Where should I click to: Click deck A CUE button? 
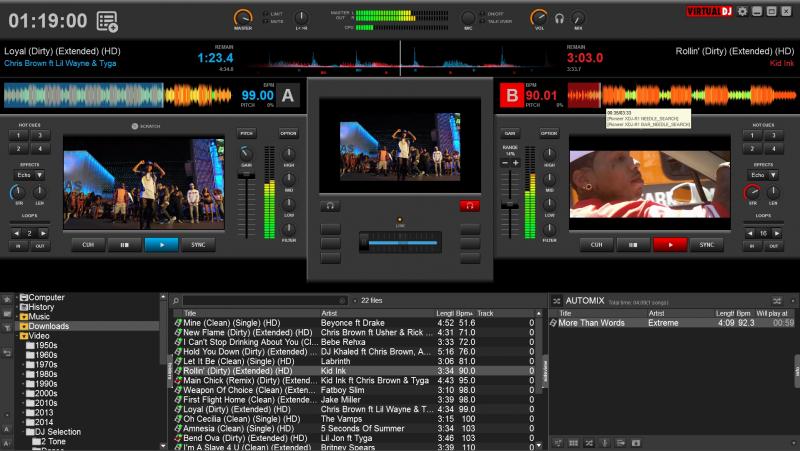coord(88,245)
